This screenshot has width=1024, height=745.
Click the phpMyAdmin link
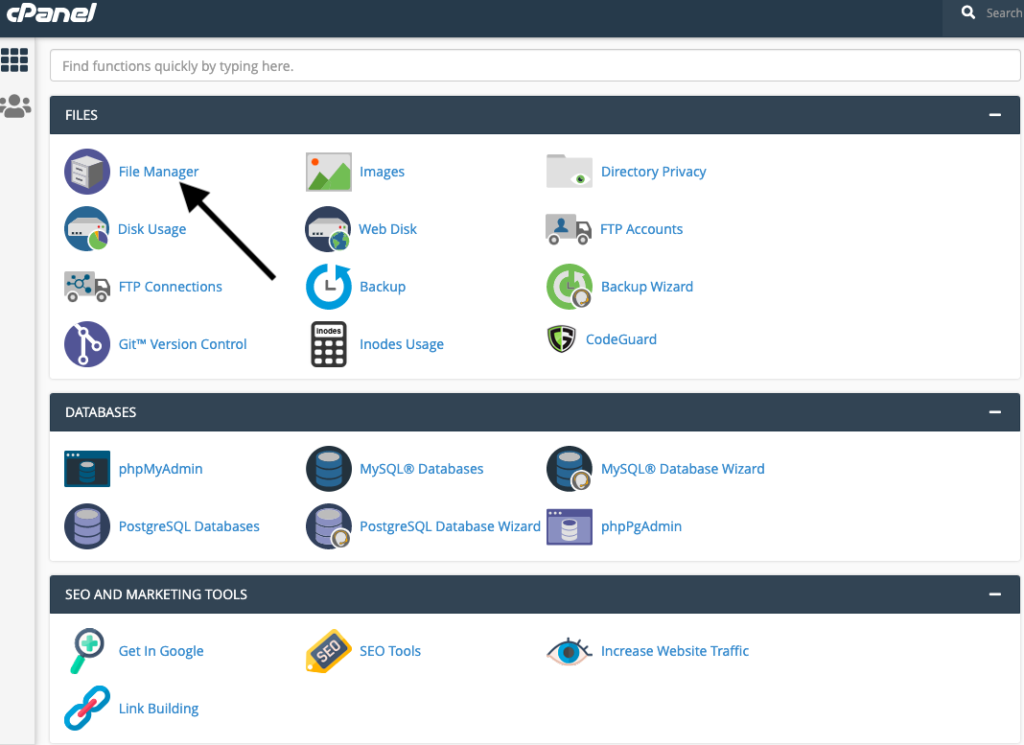[x=161, y=469]
